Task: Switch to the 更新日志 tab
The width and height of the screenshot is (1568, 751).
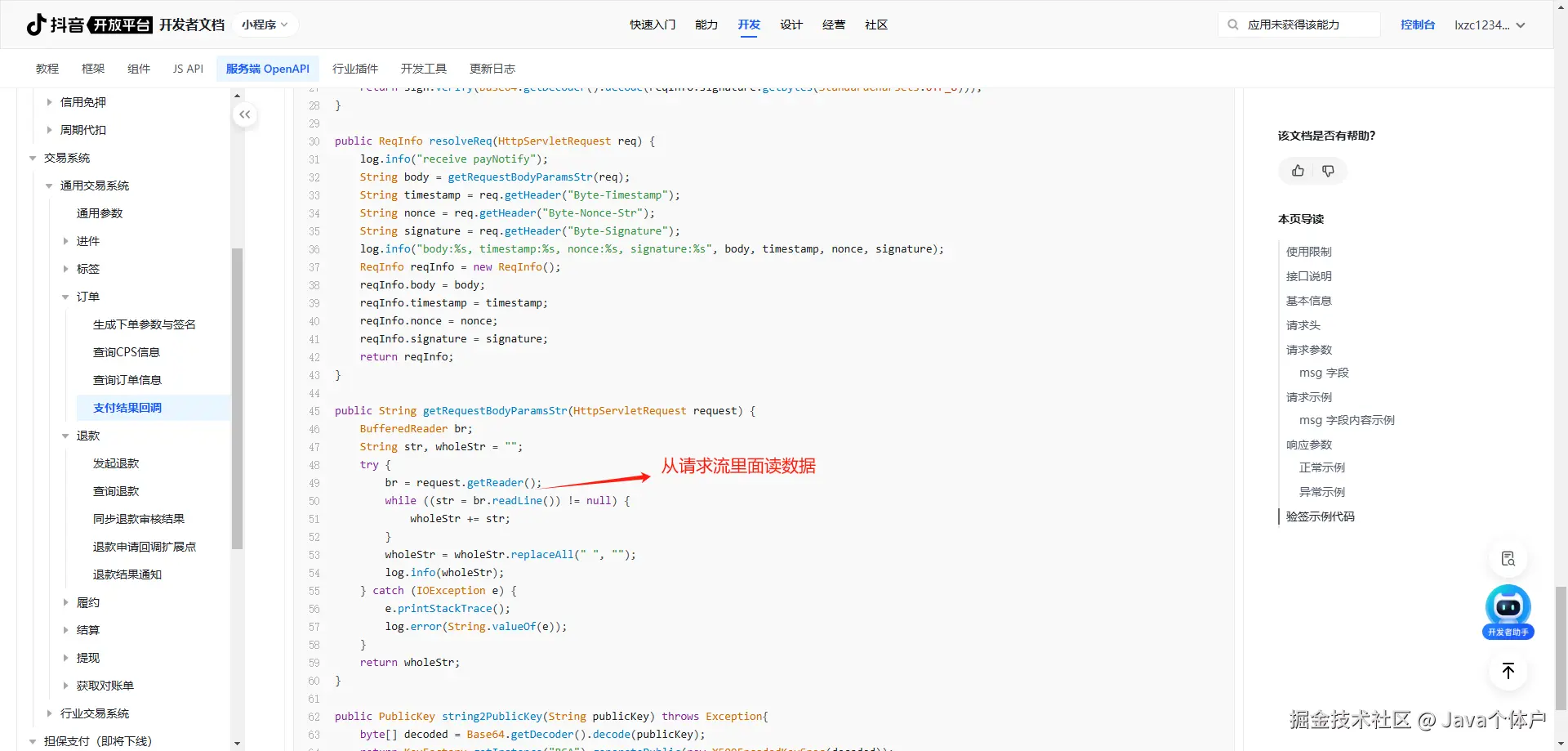Action: point(492,69)
